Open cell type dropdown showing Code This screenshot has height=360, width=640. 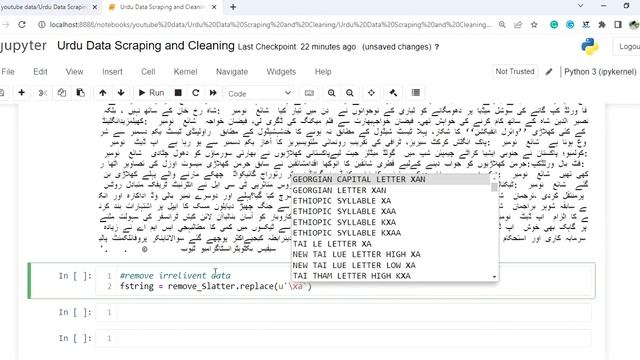click(x=259, y=93)
